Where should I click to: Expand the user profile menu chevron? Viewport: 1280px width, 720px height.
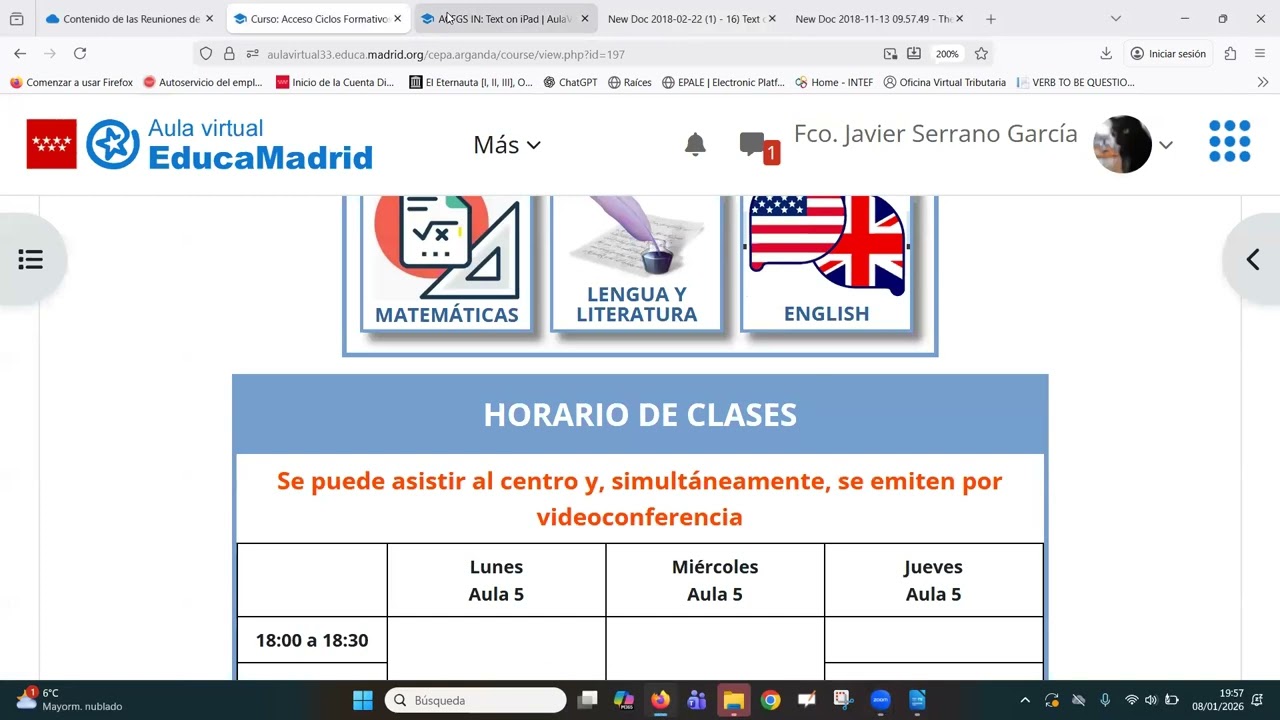point(1165,145)
